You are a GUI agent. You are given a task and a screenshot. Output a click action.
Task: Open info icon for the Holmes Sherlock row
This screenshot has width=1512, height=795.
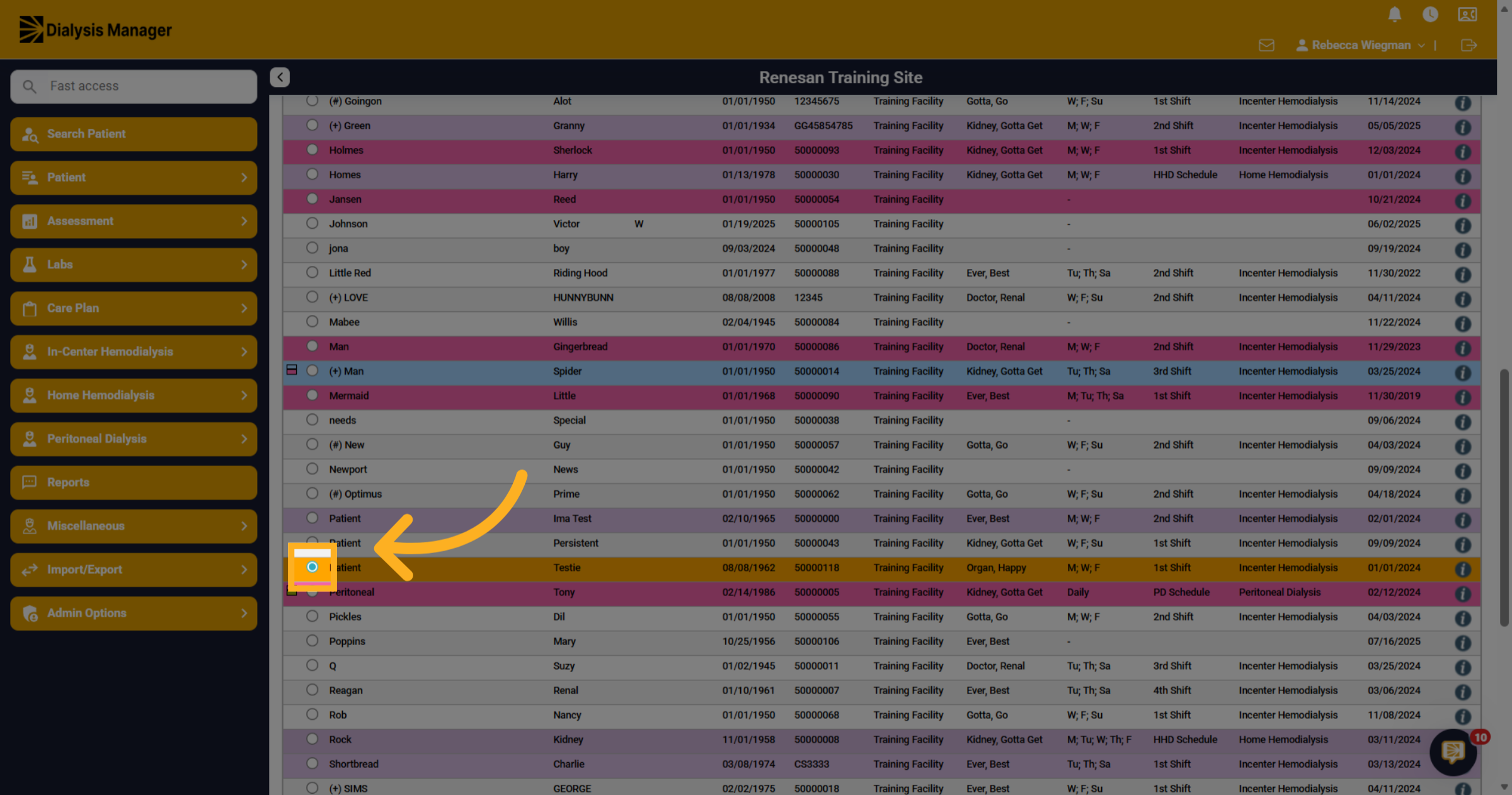(1463, 151)
